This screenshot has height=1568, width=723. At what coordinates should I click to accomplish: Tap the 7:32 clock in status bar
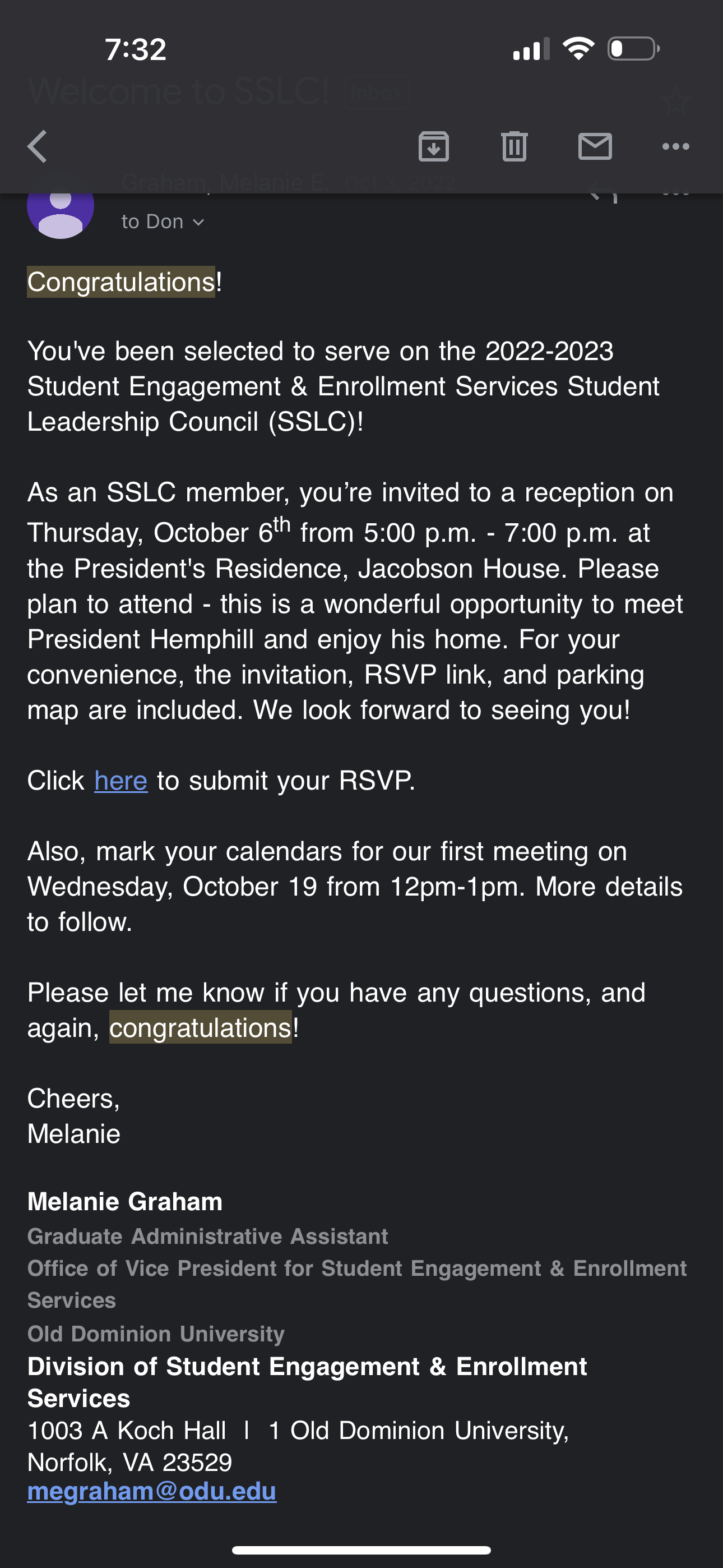point(135,49)
